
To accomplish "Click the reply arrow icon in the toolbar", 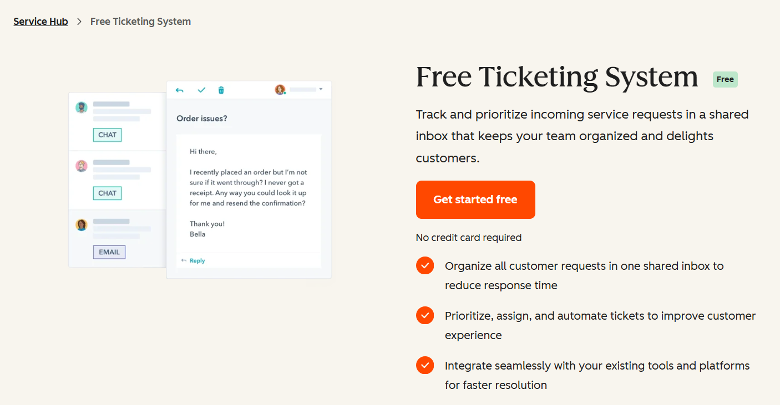I will (x=180, y=90).
